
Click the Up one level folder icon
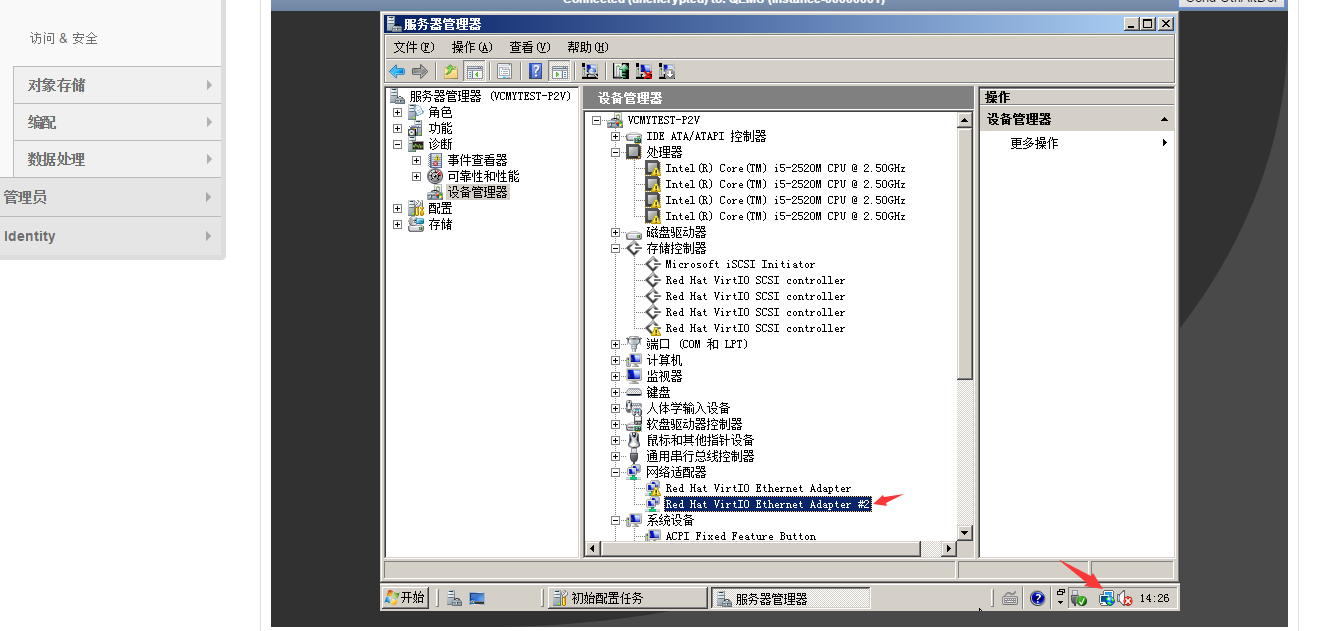(x=451, y=71)
